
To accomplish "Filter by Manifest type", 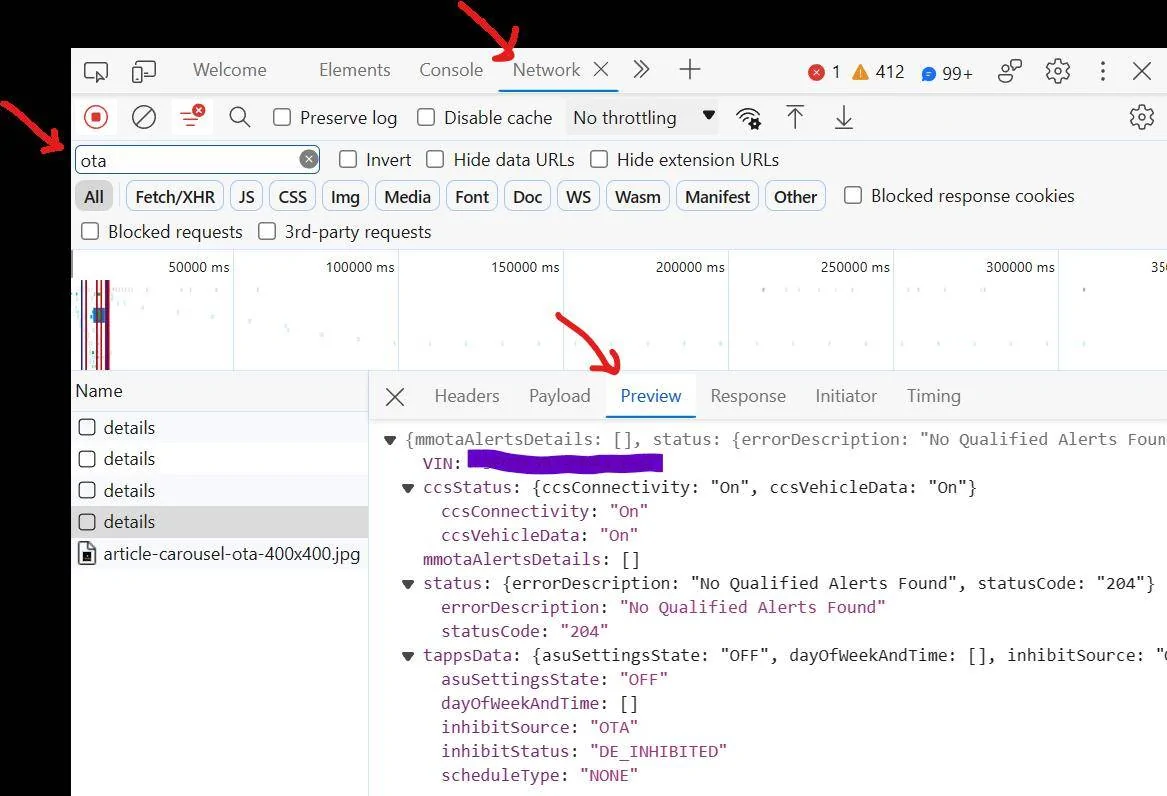I will (x=717, y=196).
